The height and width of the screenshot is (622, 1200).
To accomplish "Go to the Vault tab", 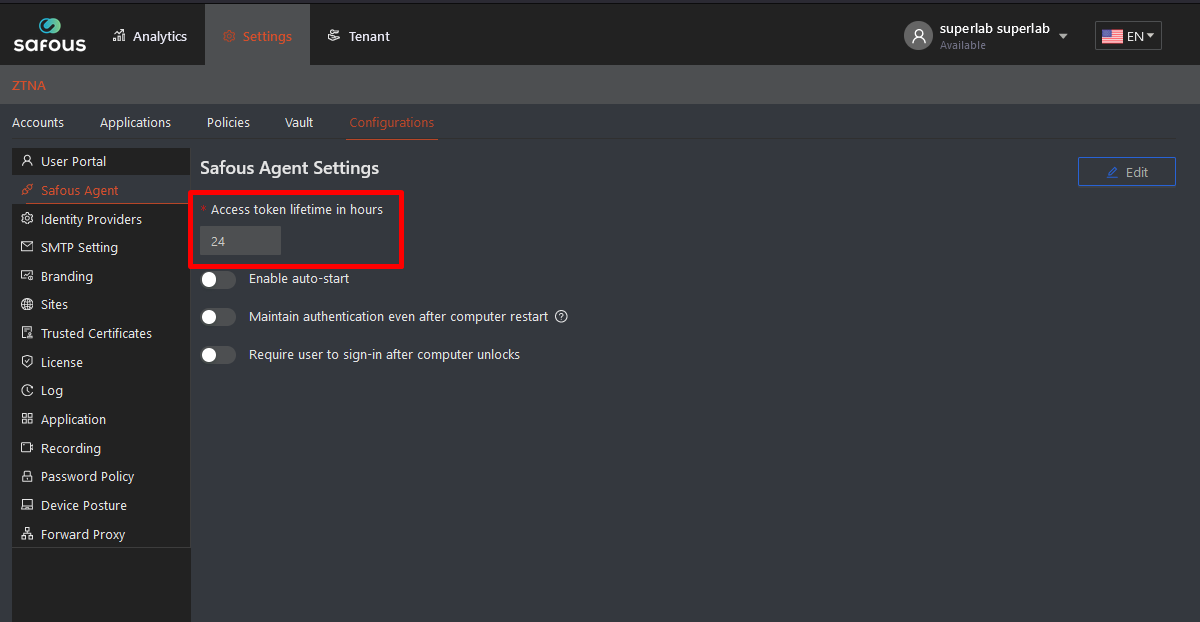I will 299,122.
